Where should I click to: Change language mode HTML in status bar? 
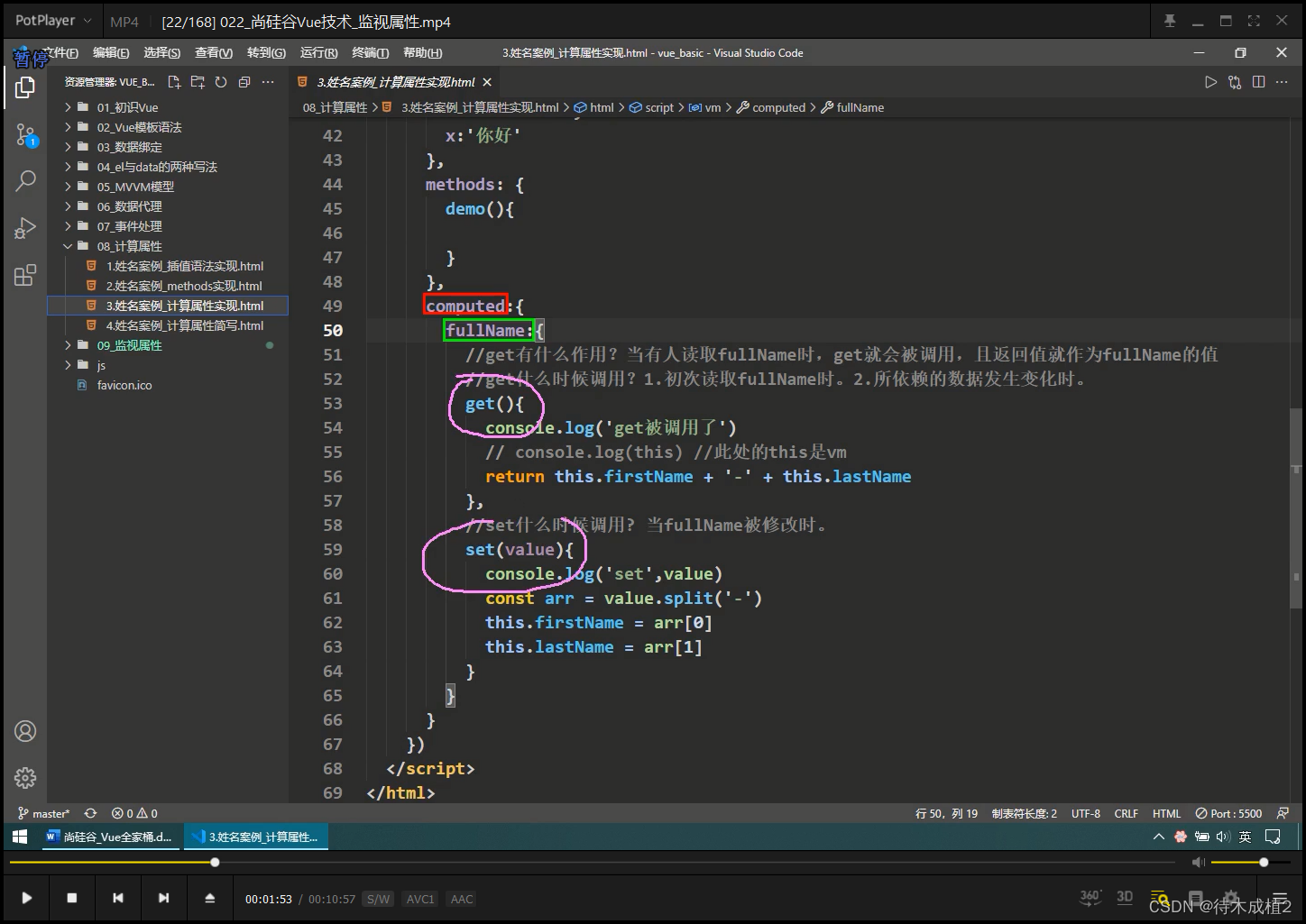1166,813
